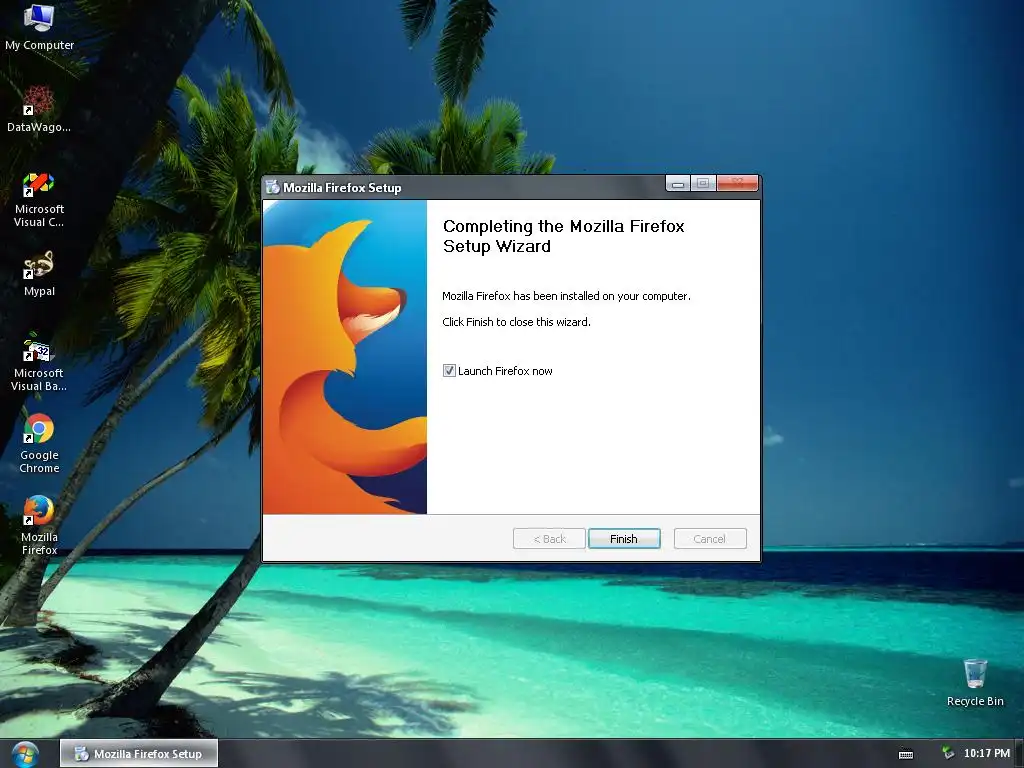Click the 10:17 PM clock in taskbar

[987, 753]
